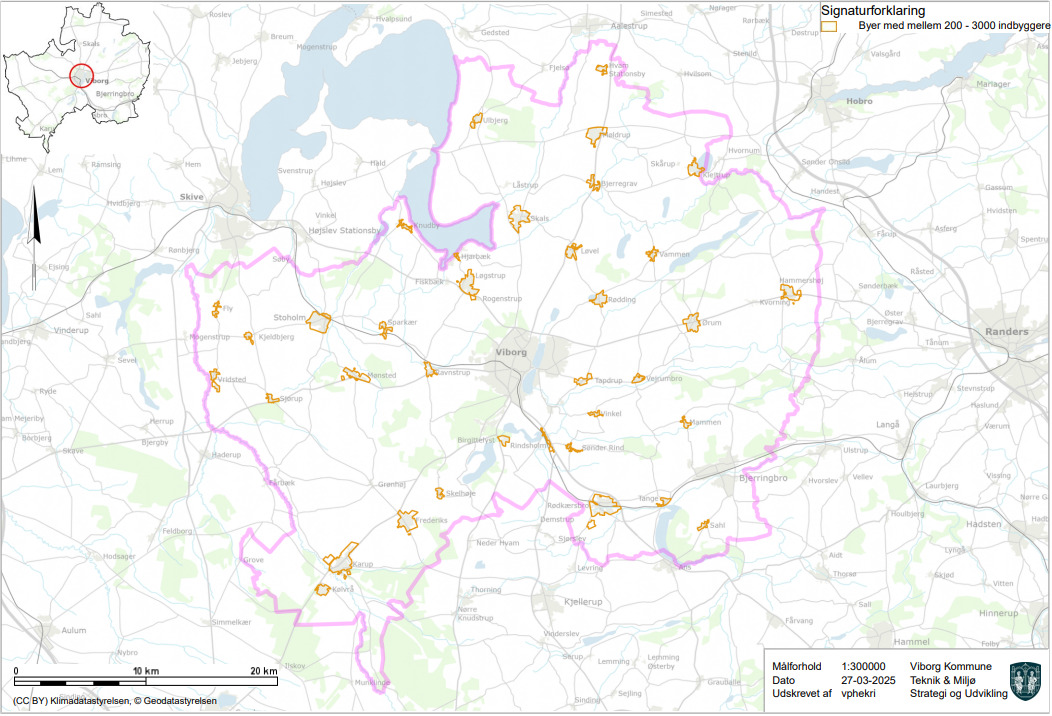Select the Stoholm town outline
This screenshot has width=1052, height=716.
(x=319, y=322)
